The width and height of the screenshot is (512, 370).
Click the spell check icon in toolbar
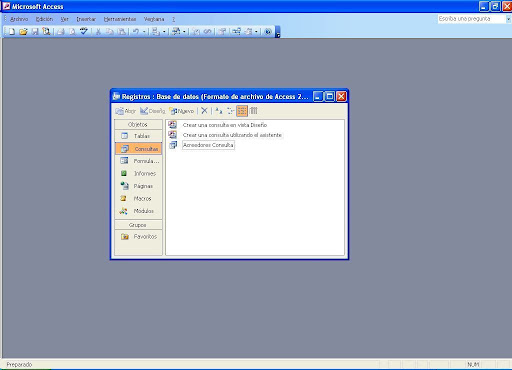(83, 31)
